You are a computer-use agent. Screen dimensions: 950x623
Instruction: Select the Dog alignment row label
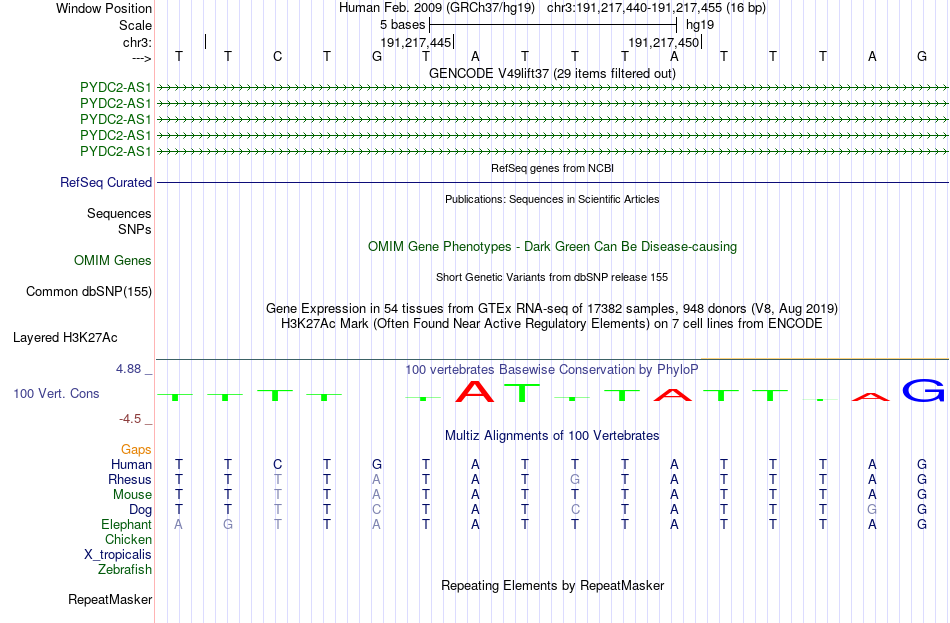coord(141,510)
